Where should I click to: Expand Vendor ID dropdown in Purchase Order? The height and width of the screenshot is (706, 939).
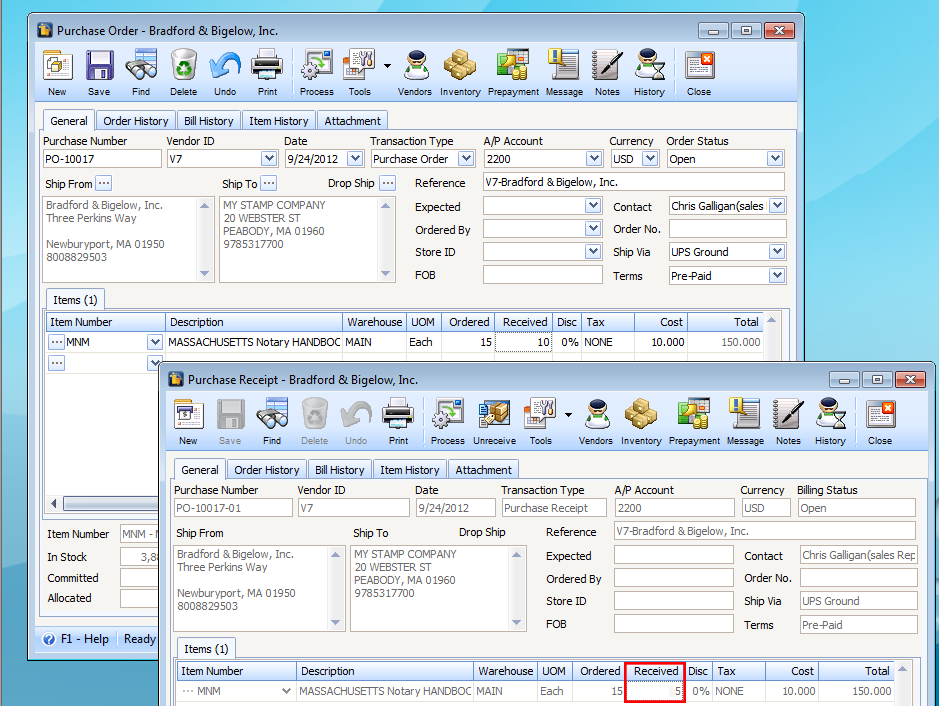pos(269,159)
